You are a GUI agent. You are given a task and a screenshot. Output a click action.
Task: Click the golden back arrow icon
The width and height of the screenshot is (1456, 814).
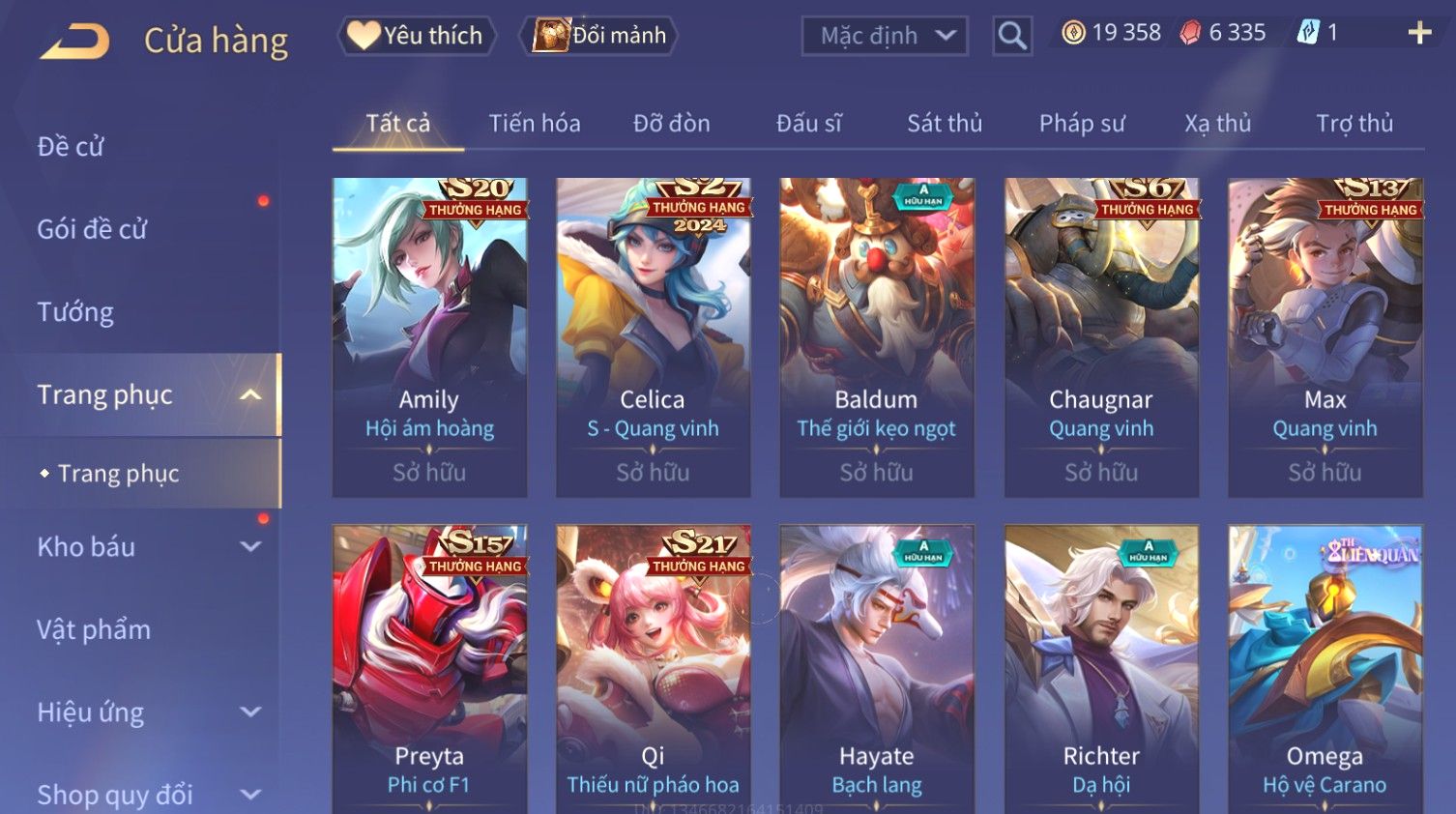[x=75, y=42]
